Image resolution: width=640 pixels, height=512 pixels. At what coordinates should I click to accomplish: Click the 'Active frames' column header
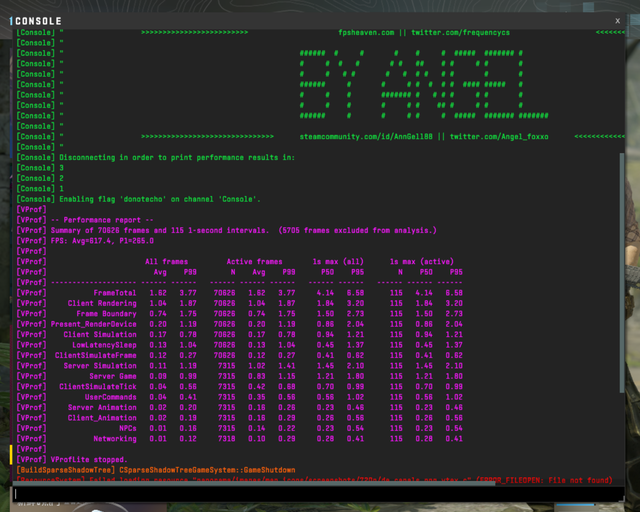(254, 261)
